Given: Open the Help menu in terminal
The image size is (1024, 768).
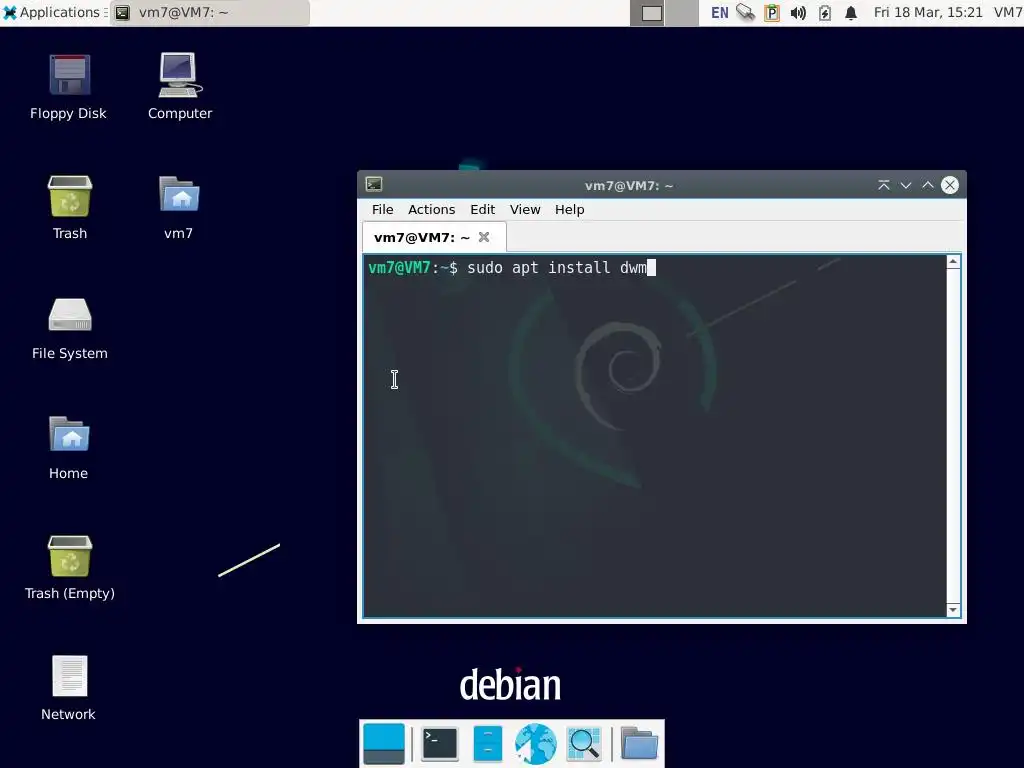Looking at the screenshot, I should pyautogui.click(x=569, y=210).
